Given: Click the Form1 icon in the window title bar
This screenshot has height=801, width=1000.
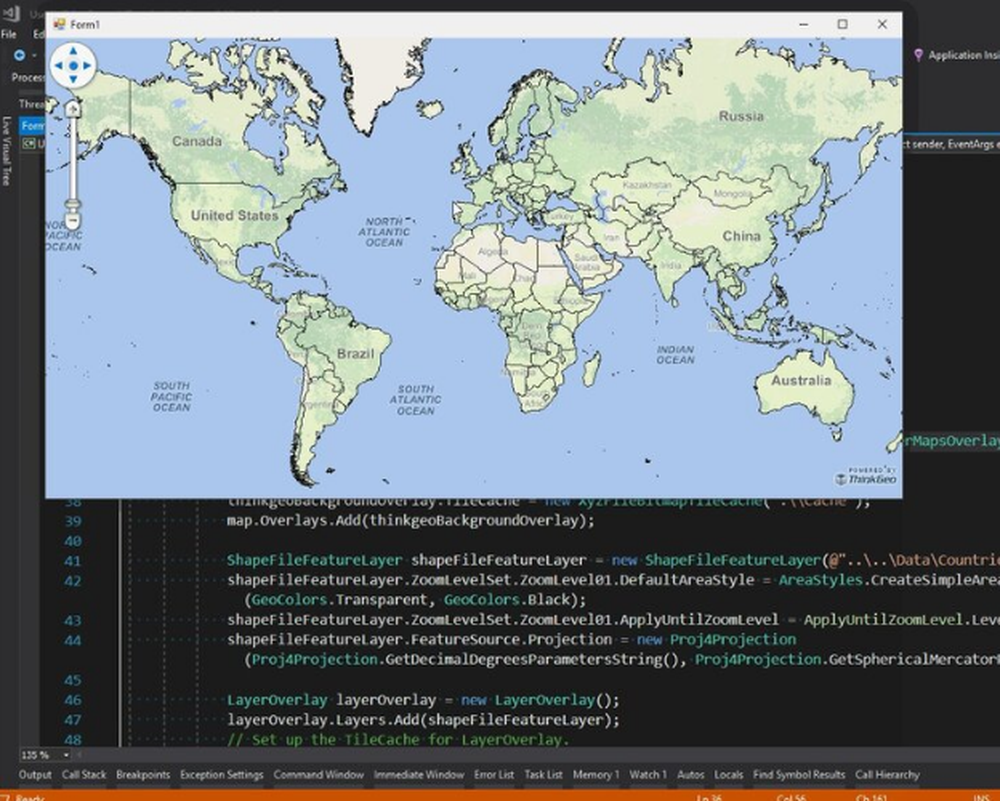Looking at the screenshot, I should (60, 23).
